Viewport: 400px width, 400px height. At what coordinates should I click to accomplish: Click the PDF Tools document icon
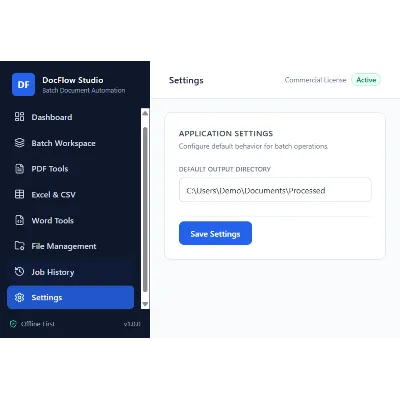coord(19,169)
